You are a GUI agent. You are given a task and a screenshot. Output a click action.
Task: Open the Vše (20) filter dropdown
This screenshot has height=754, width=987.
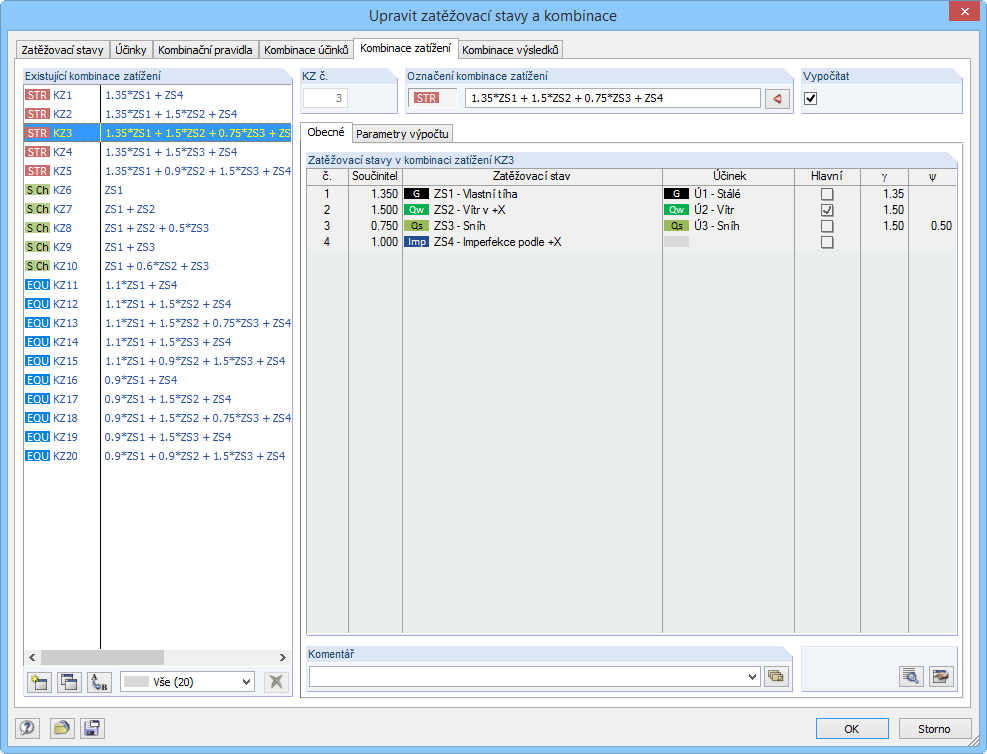pos(188,682)
